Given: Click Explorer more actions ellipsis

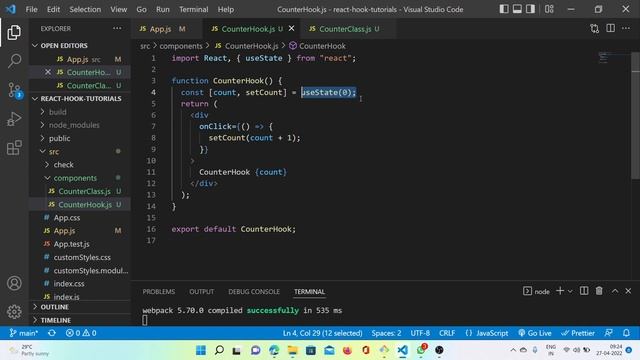Looking at the screenshot, I should [117, 29].
